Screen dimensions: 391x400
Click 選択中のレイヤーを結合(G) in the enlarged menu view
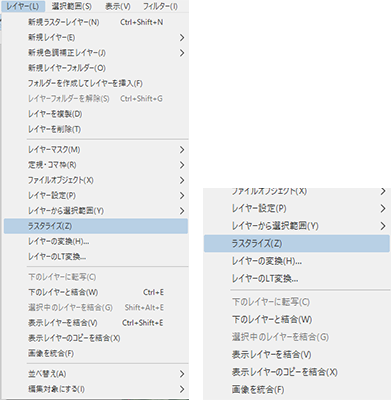click(297, 337)
